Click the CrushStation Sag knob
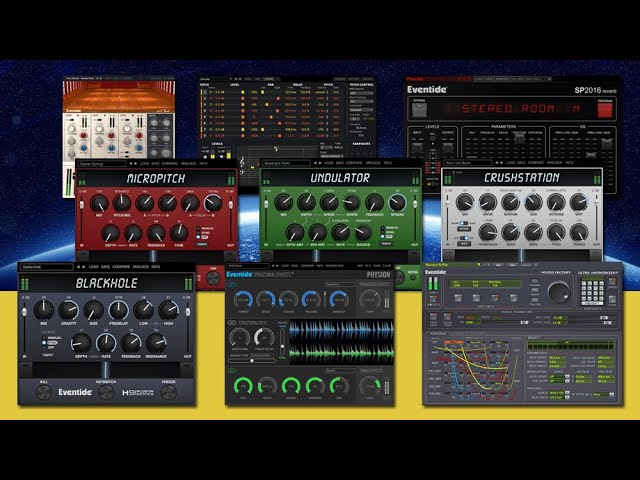The width and height of the screenshot is (640, 480). point(533,202)
